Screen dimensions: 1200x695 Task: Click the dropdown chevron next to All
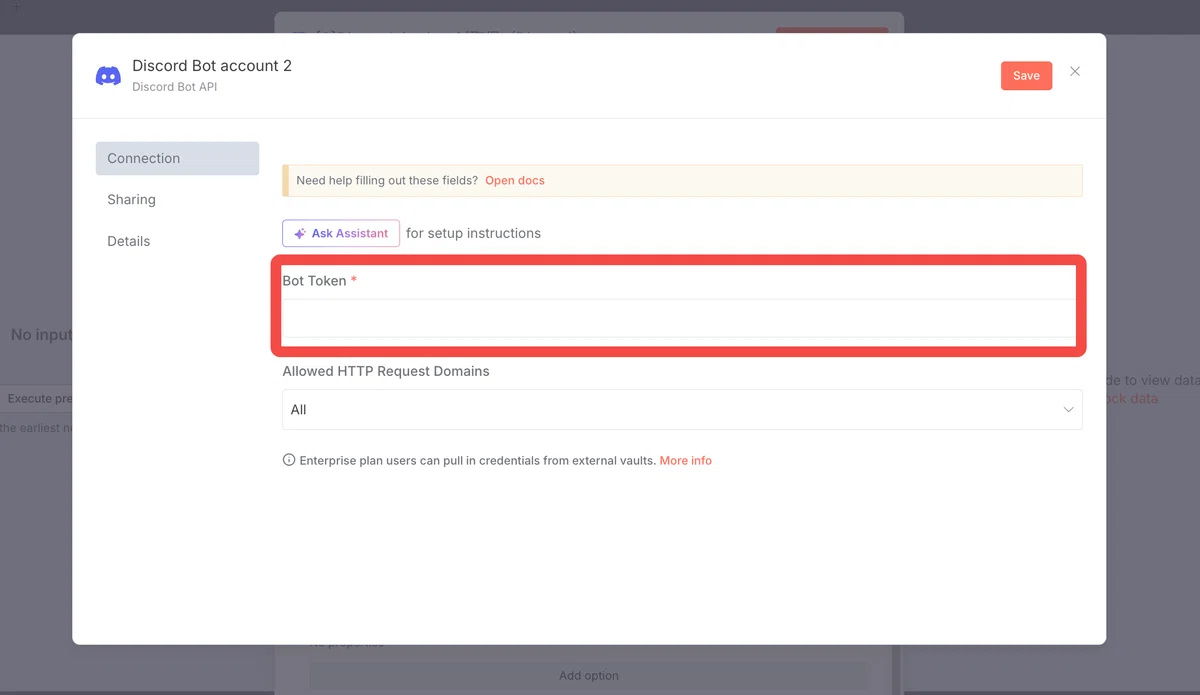(x=1068, y=410)
